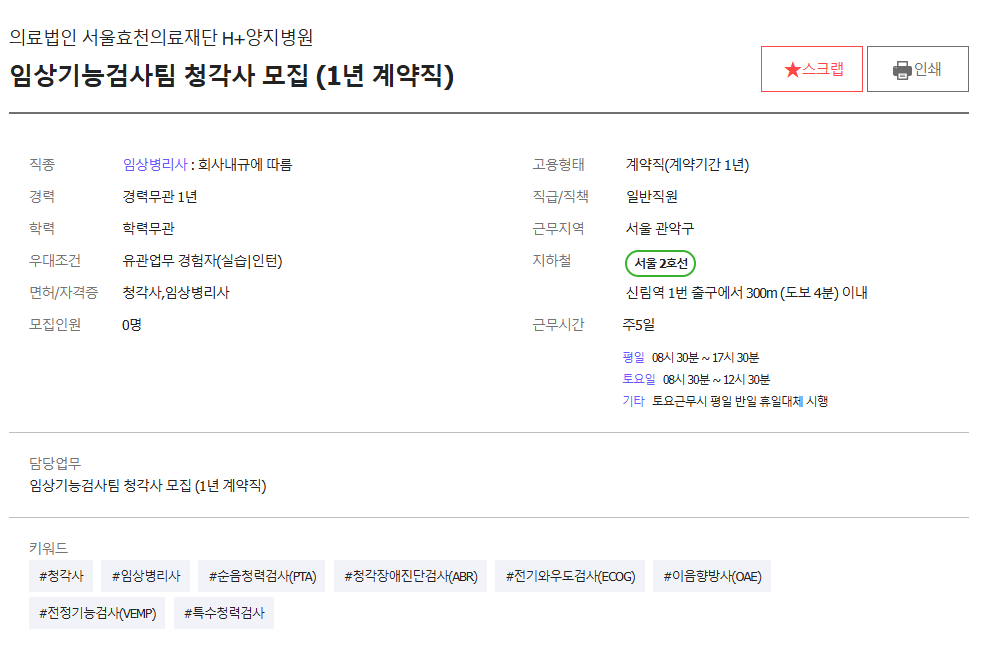Open the #전정기능검사(VEMP) keyword tag
The image size is (992, 649).
(97, 613)
